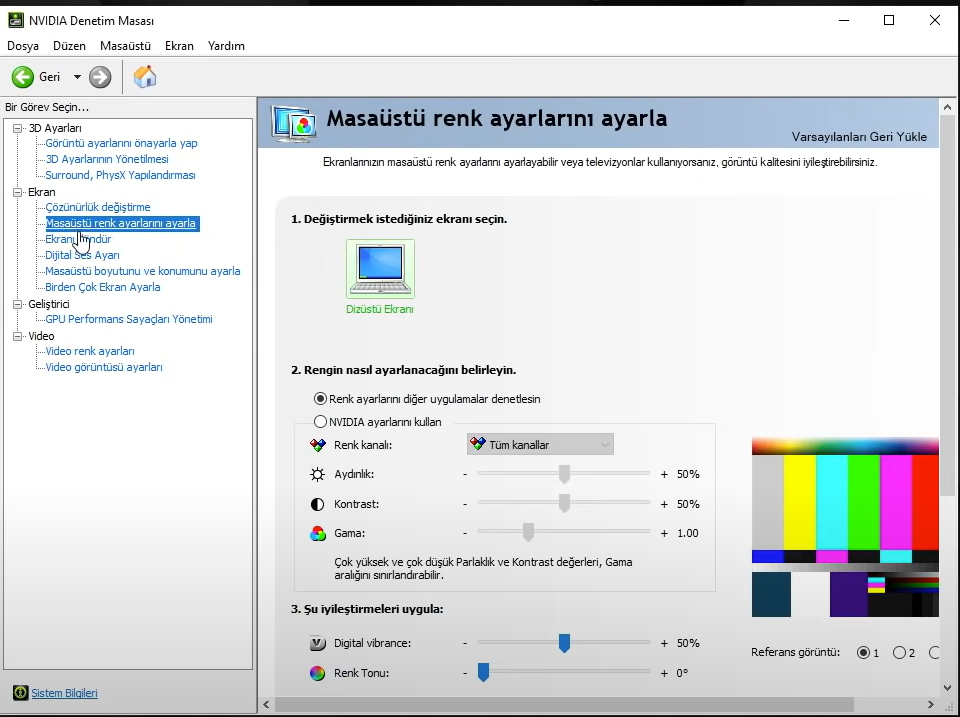Open 'GPU Performans Sayaçları Yönetimi' task
The width and height of the screenshot is (960, 717).
[129, 319]
